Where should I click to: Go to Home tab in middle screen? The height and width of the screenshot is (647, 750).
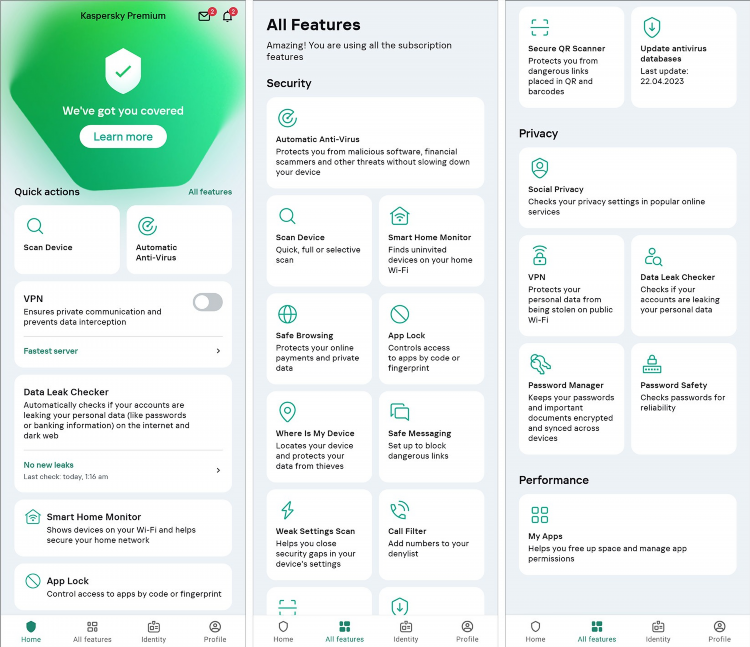(283, 632)
